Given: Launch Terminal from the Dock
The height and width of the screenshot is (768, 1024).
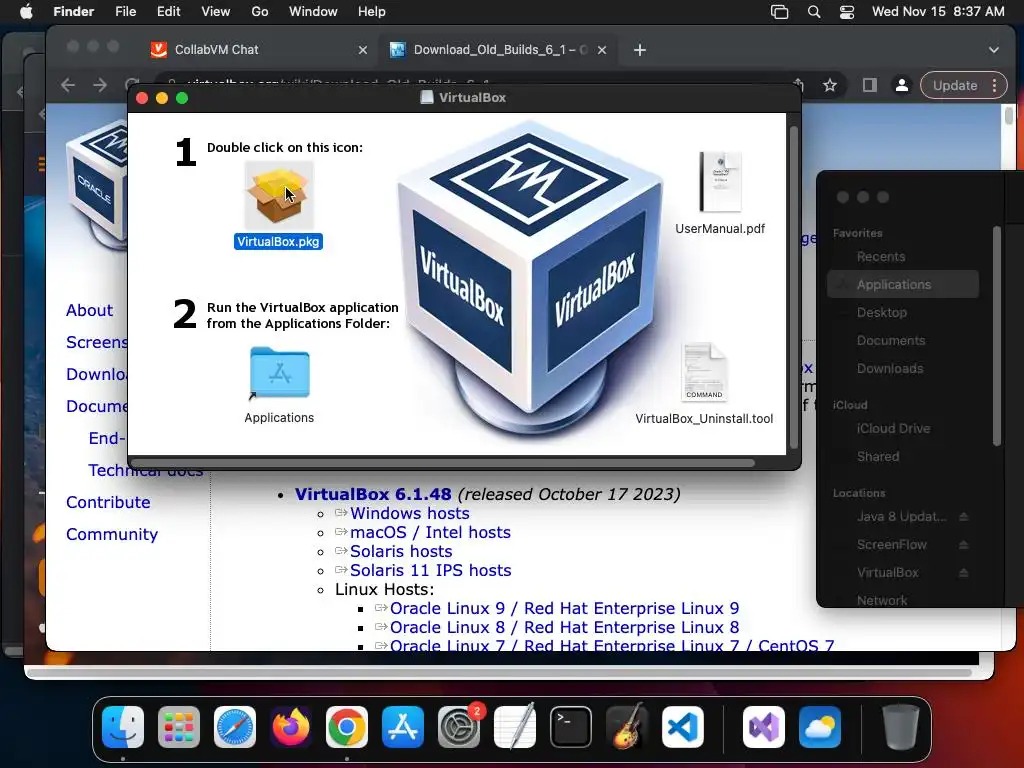Looking at the screenshot, I should tap(571, 727).
